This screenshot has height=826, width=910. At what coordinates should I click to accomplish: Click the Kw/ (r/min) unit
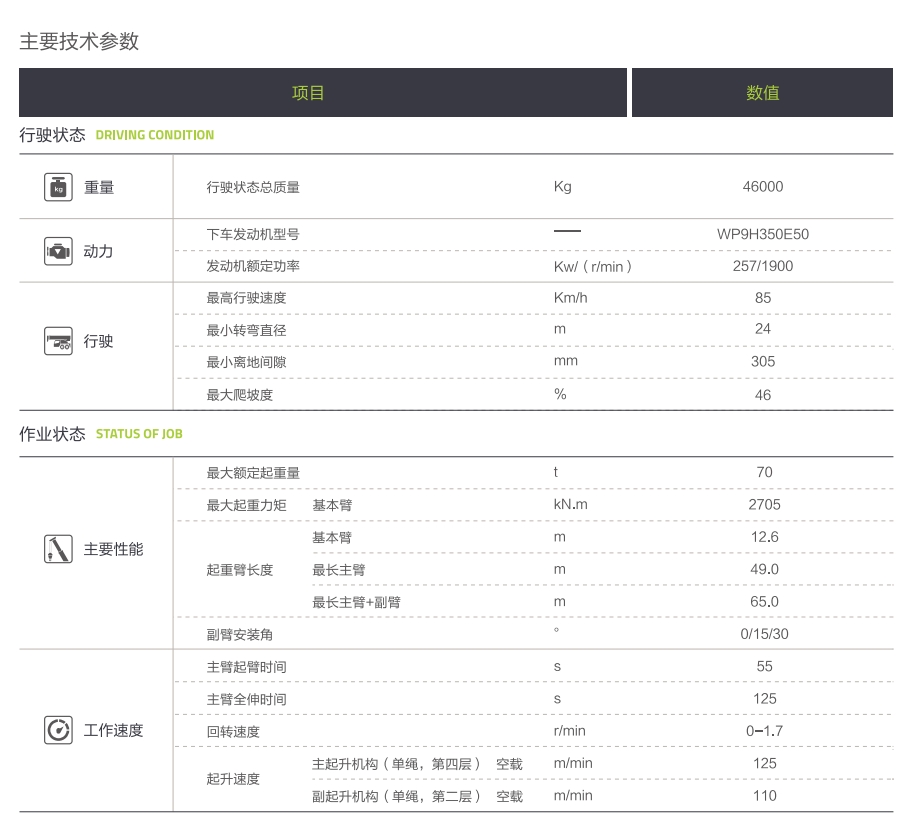593,266
